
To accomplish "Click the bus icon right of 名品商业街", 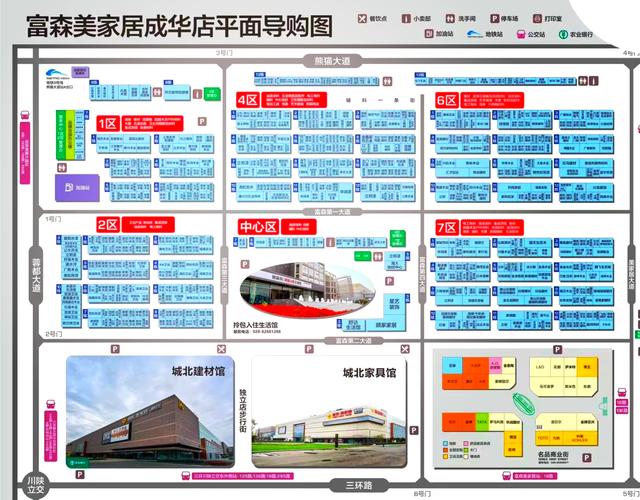I will pos(622,392).
